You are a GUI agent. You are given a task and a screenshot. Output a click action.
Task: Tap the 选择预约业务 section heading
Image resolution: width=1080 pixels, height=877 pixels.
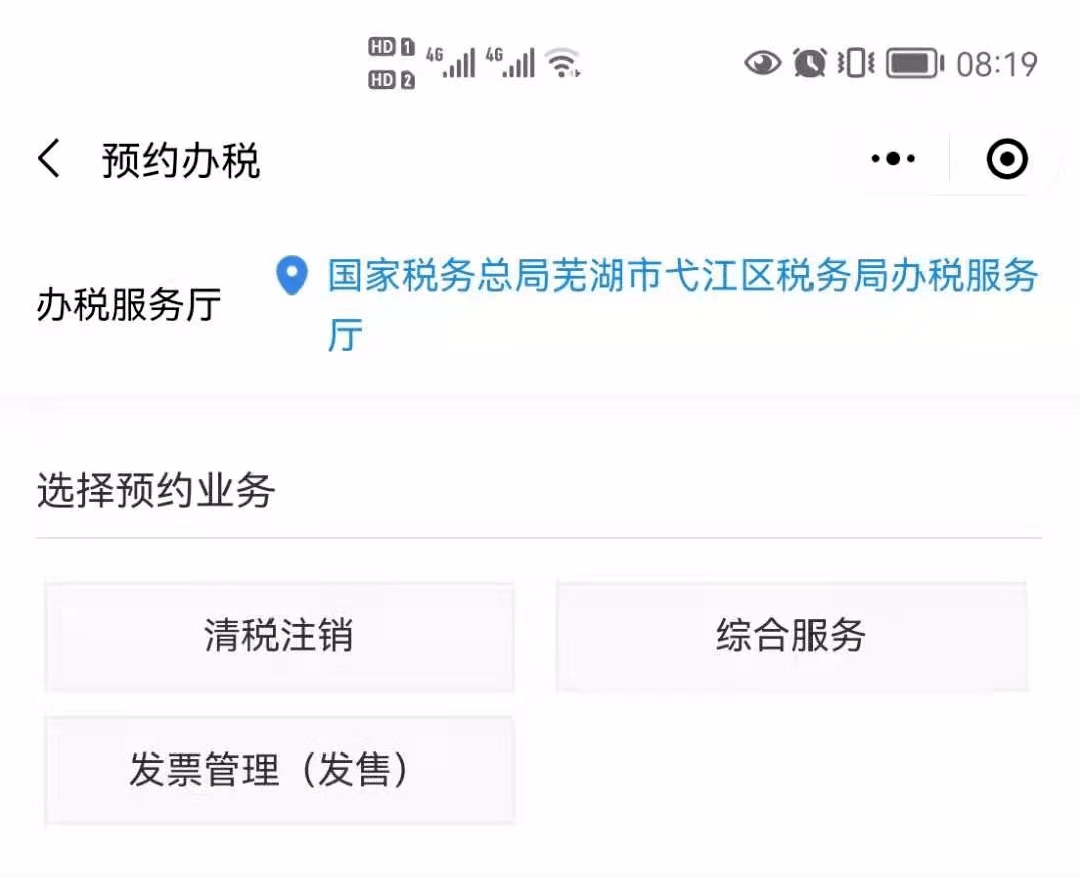[x=156, y=491]
